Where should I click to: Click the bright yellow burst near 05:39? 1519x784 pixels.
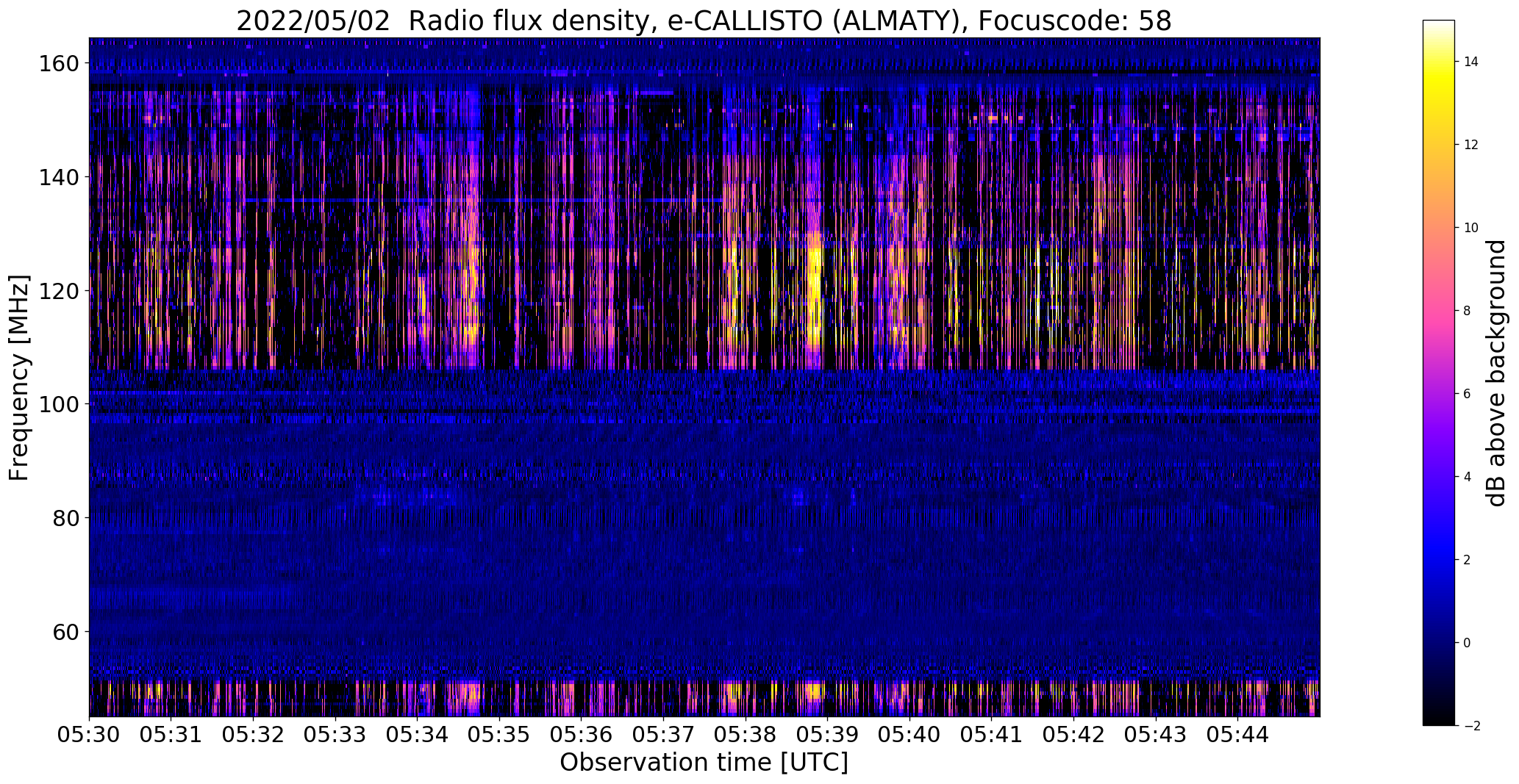coord(814,294)
